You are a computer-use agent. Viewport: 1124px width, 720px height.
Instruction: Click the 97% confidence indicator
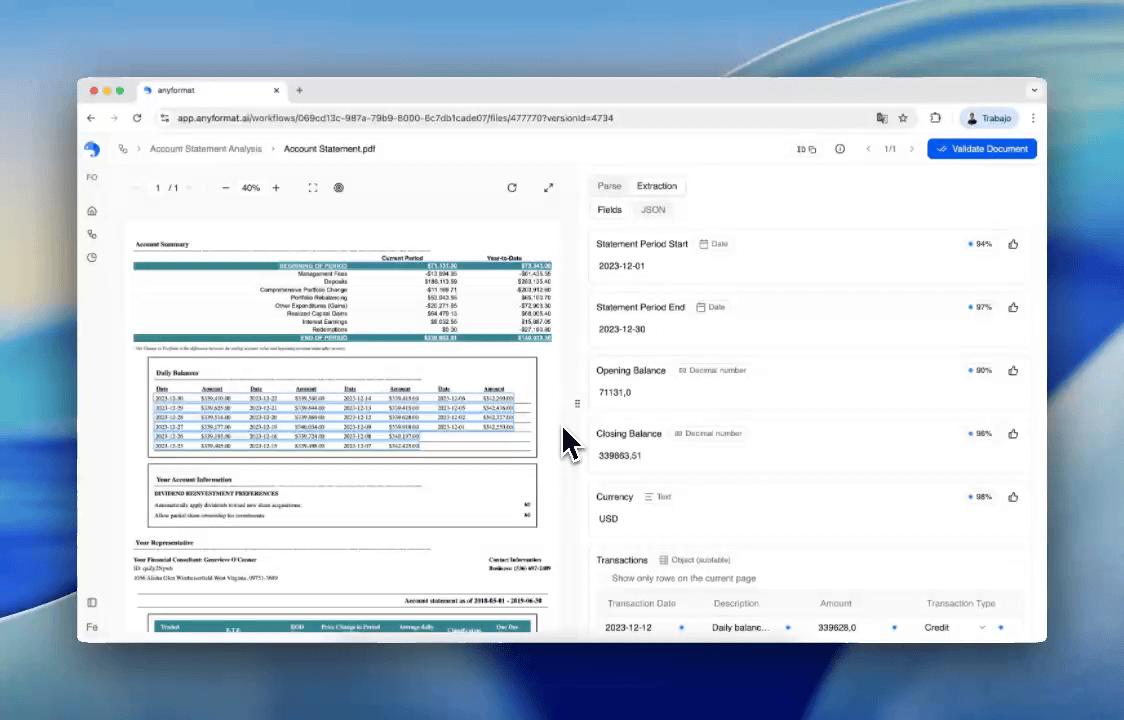pyautogui.click(x=980, y=307)
